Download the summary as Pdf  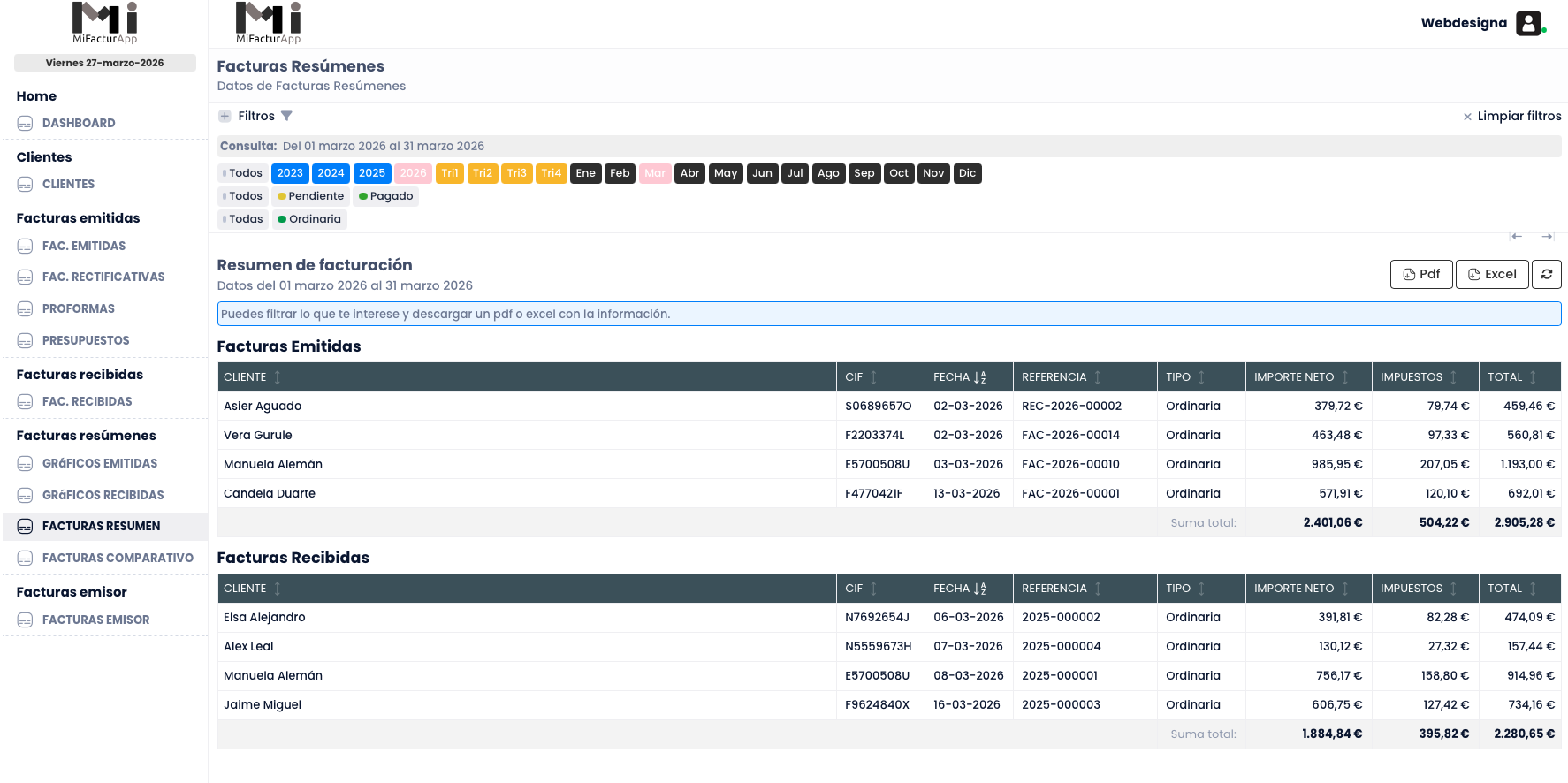click(x=1420, y=274)
